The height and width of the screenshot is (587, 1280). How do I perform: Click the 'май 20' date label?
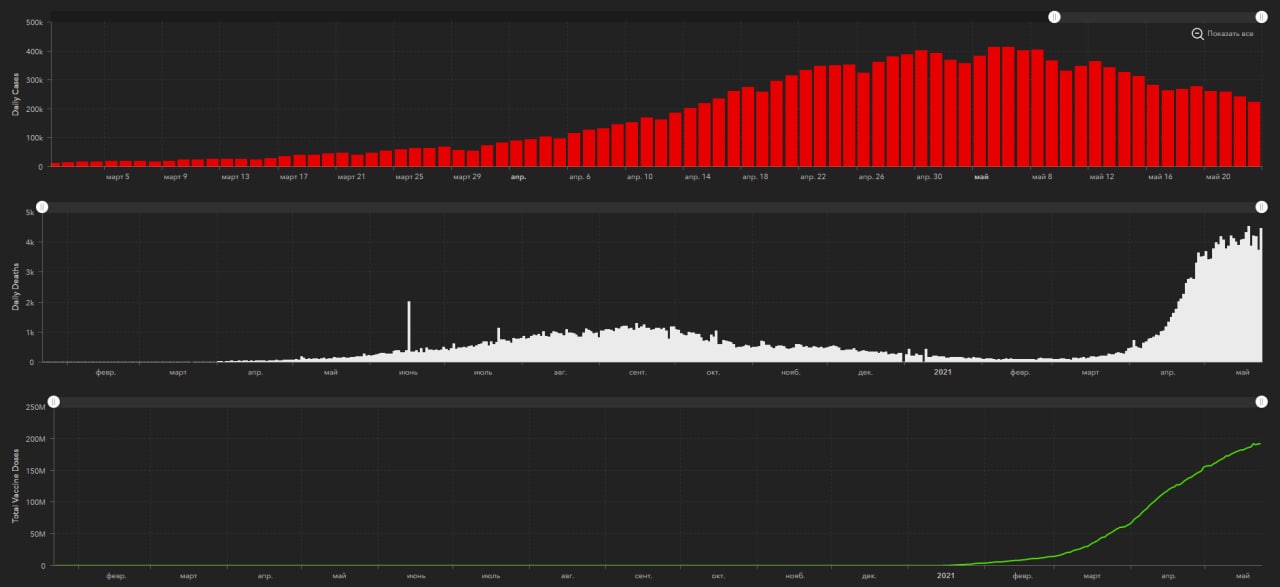[1218, 177]
